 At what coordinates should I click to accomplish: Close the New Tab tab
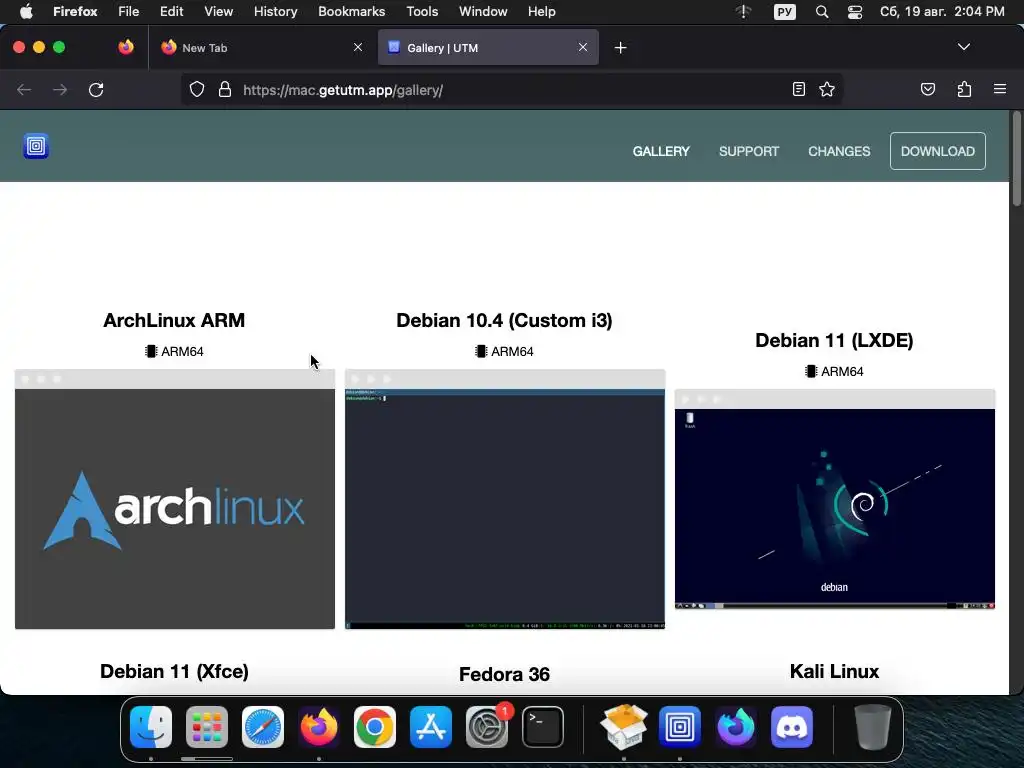pyautogui.click(x=358, y=47)
